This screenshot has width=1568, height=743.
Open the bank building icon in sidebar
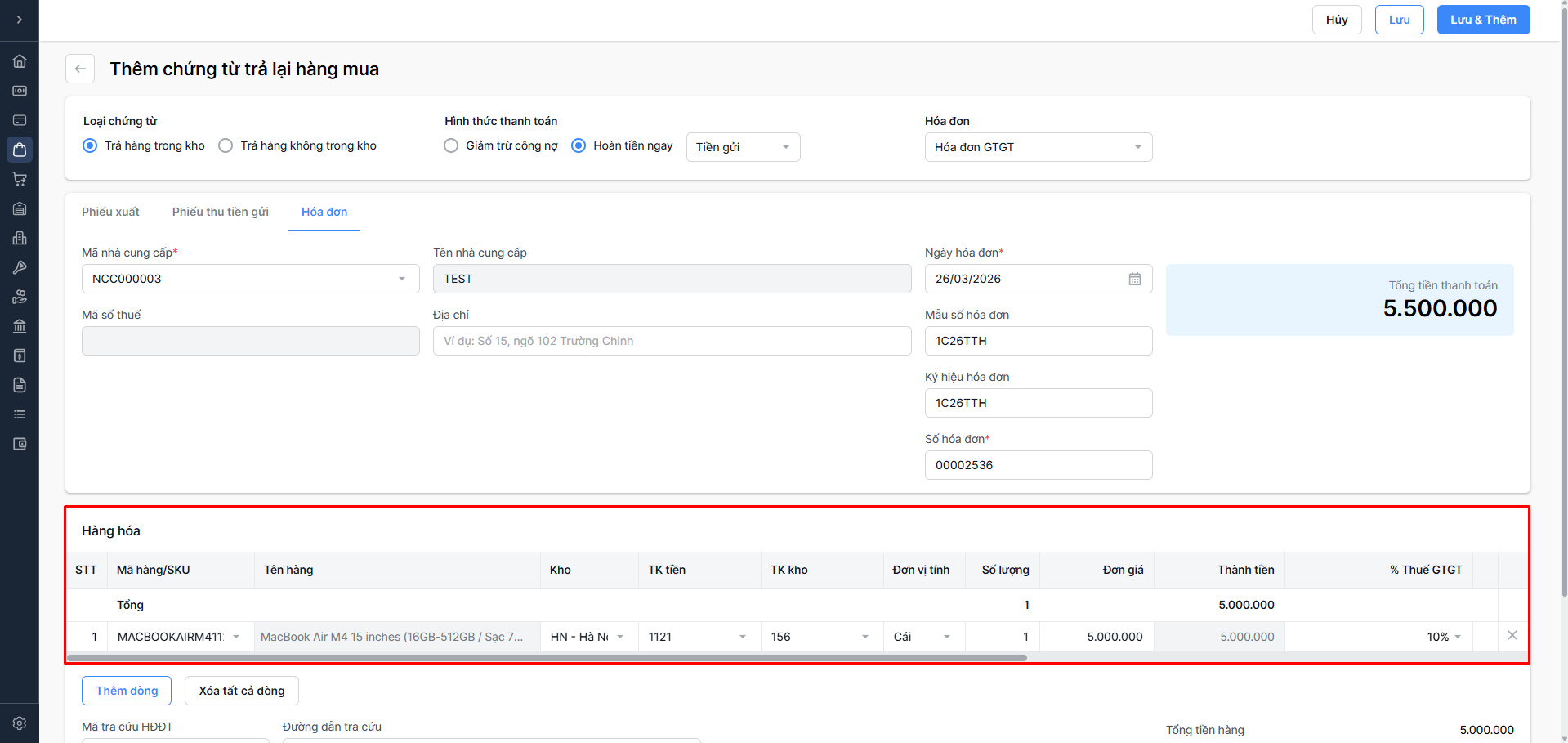20,326
